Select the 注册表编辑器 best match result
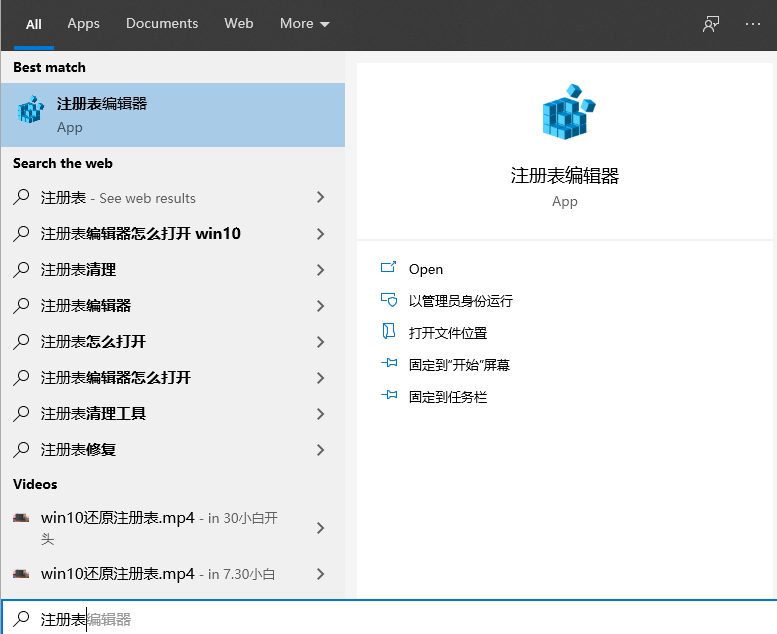The image size is (777, 634). [173, 115]
